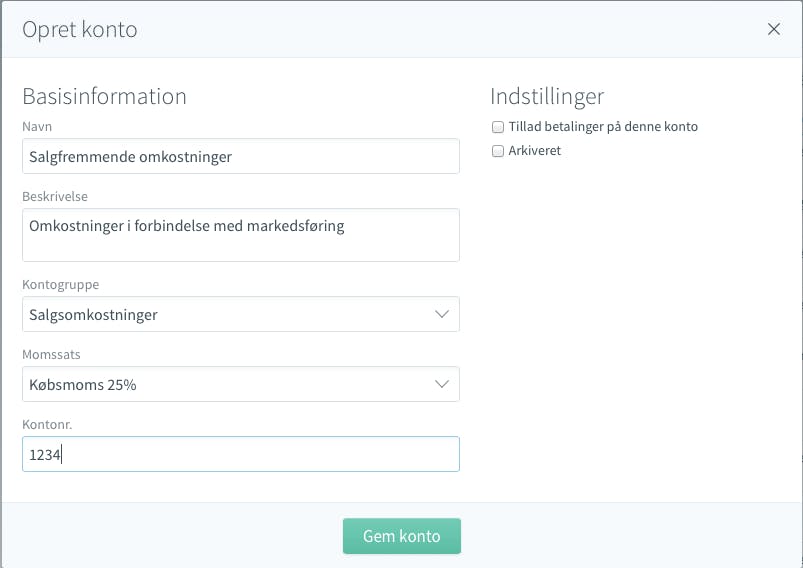Image resolution: width=803 pixels, height=568 pixels.
Task: Focus the Kontonr. field containing 1234
Action: click(241, 454)
